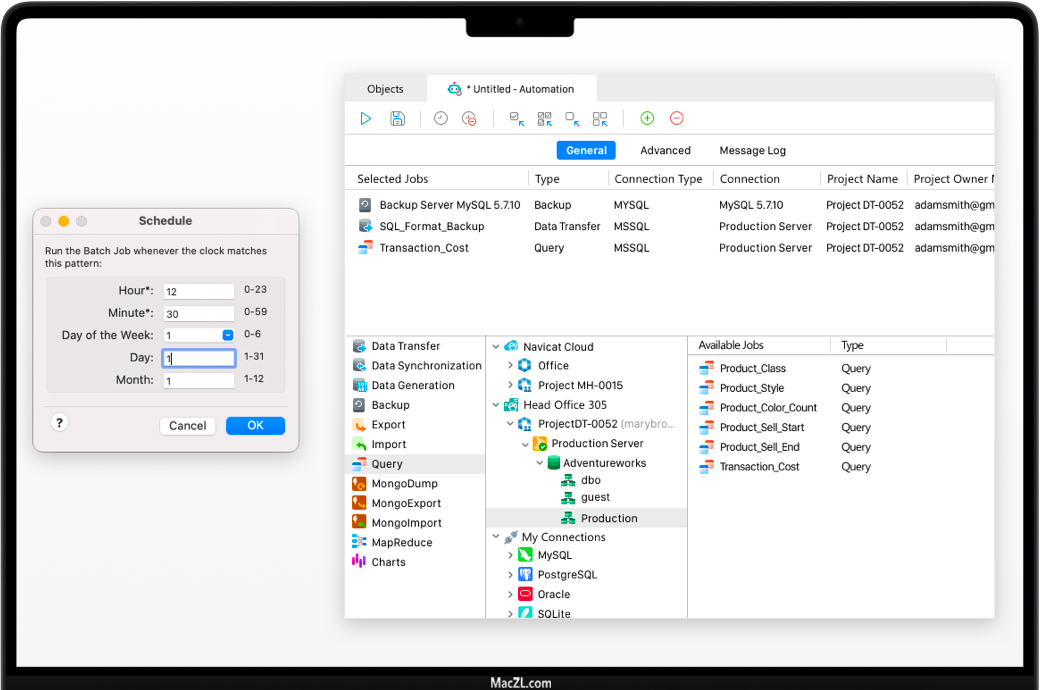The width and height of the screenshot is (1040, 690).
Task: Click the red Remove Job minus icon
Action: [676, 118]
